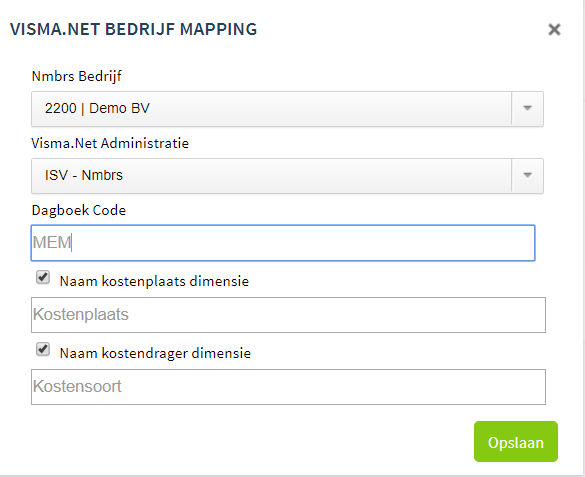Click into the Kostensoort text field

point(288,387)
